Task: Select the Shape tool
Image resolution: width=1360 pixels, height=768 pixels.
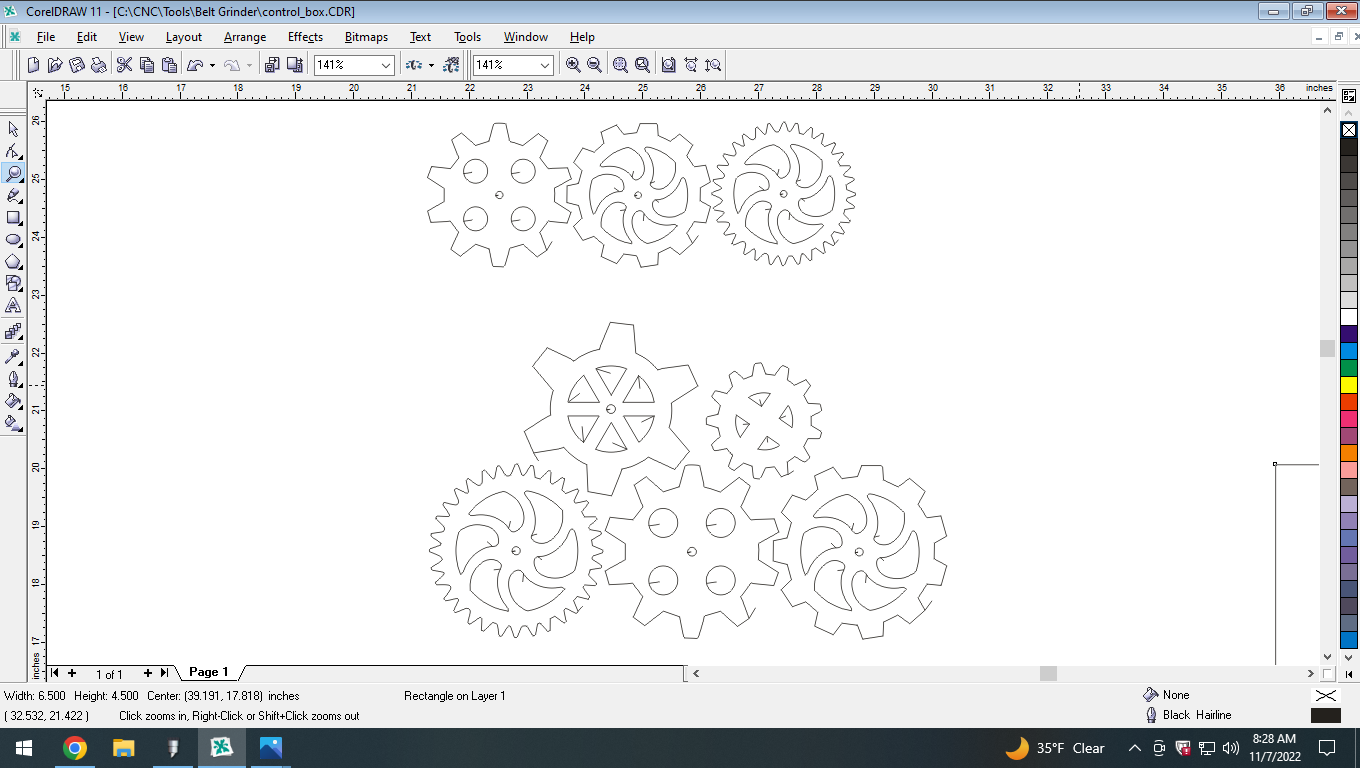Action: click(13, 151)
